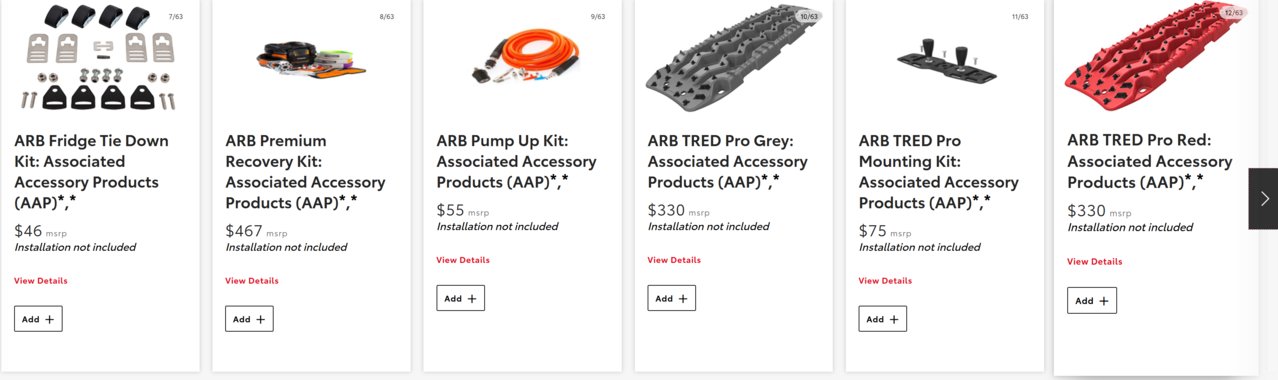Viewport: 1278px width, 380px height.
Task: View Details for TRED Pro Grey
Action: 674,260
